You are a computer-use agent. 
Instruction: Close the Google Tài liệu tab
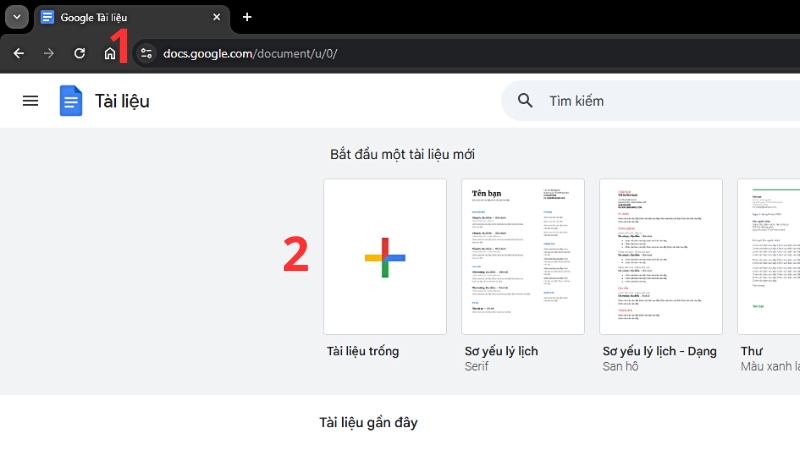click(x=216, y=17)
